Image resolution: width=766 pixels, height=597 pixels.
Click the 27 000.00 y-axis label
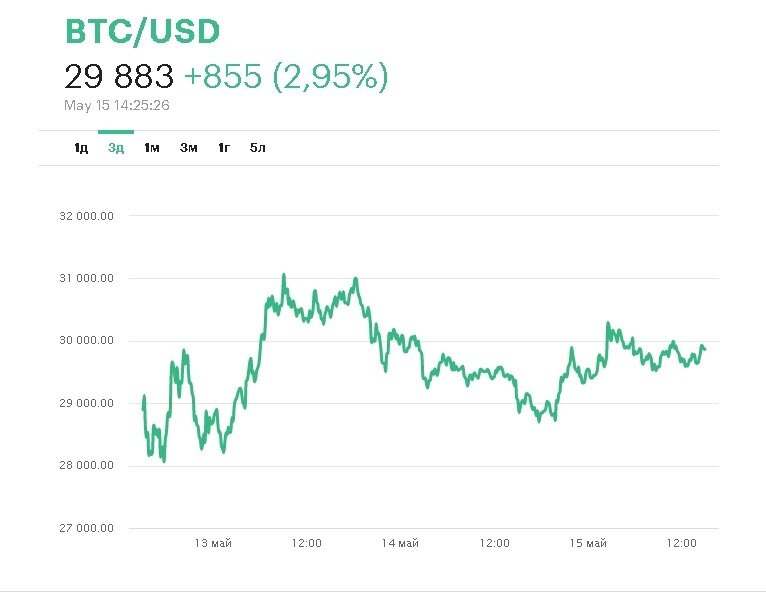pos(87,528)
